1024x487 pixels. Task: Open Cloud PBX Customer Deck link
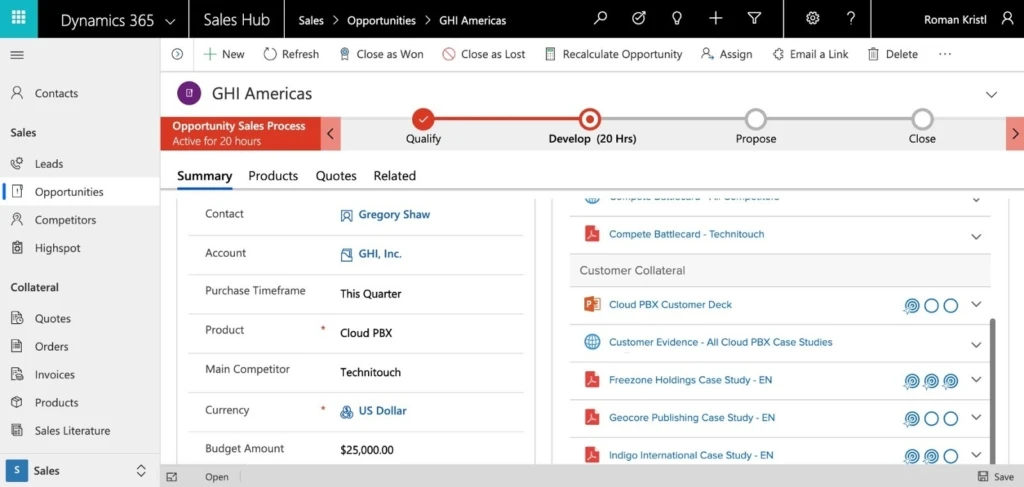coord(670,304)
